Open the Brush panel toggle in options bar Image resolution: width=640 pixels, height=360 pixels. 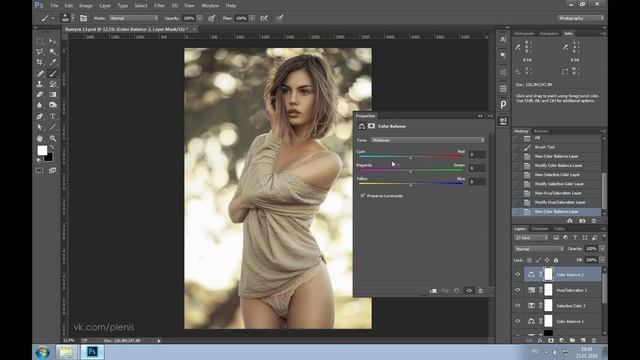[84, 18]
